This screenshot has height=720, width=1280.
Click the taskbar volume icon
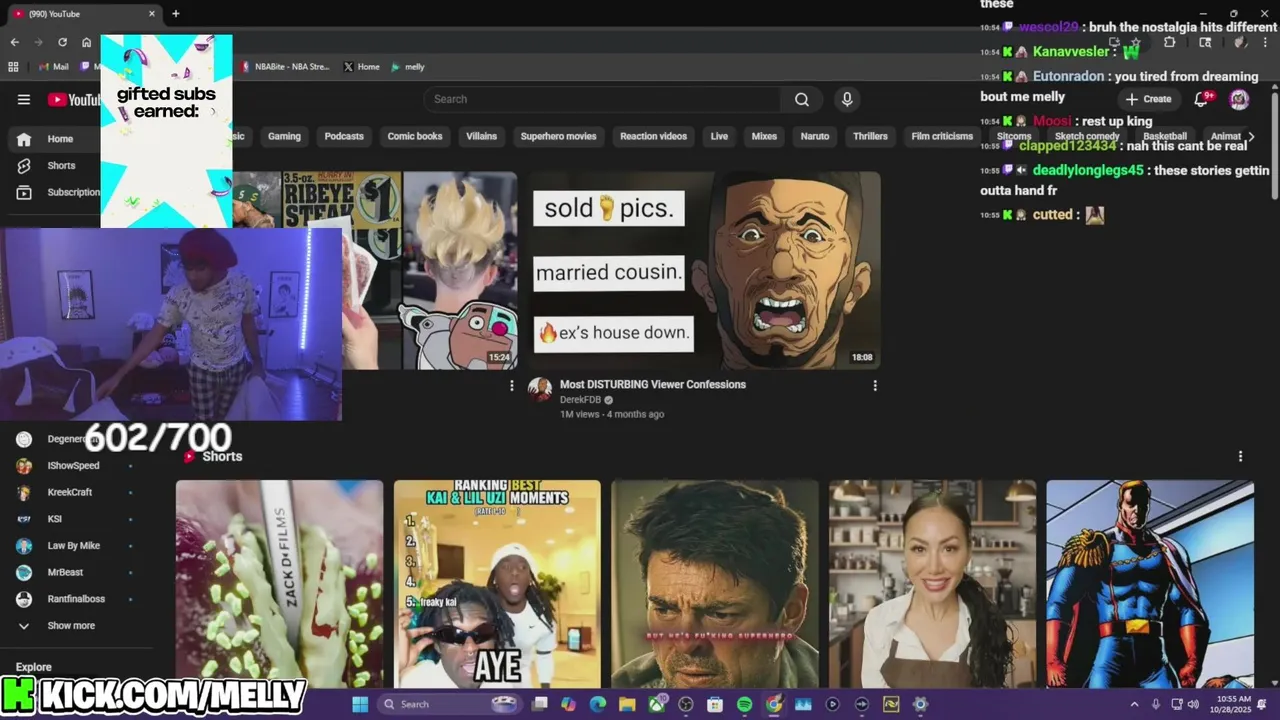pos(1193,704)
